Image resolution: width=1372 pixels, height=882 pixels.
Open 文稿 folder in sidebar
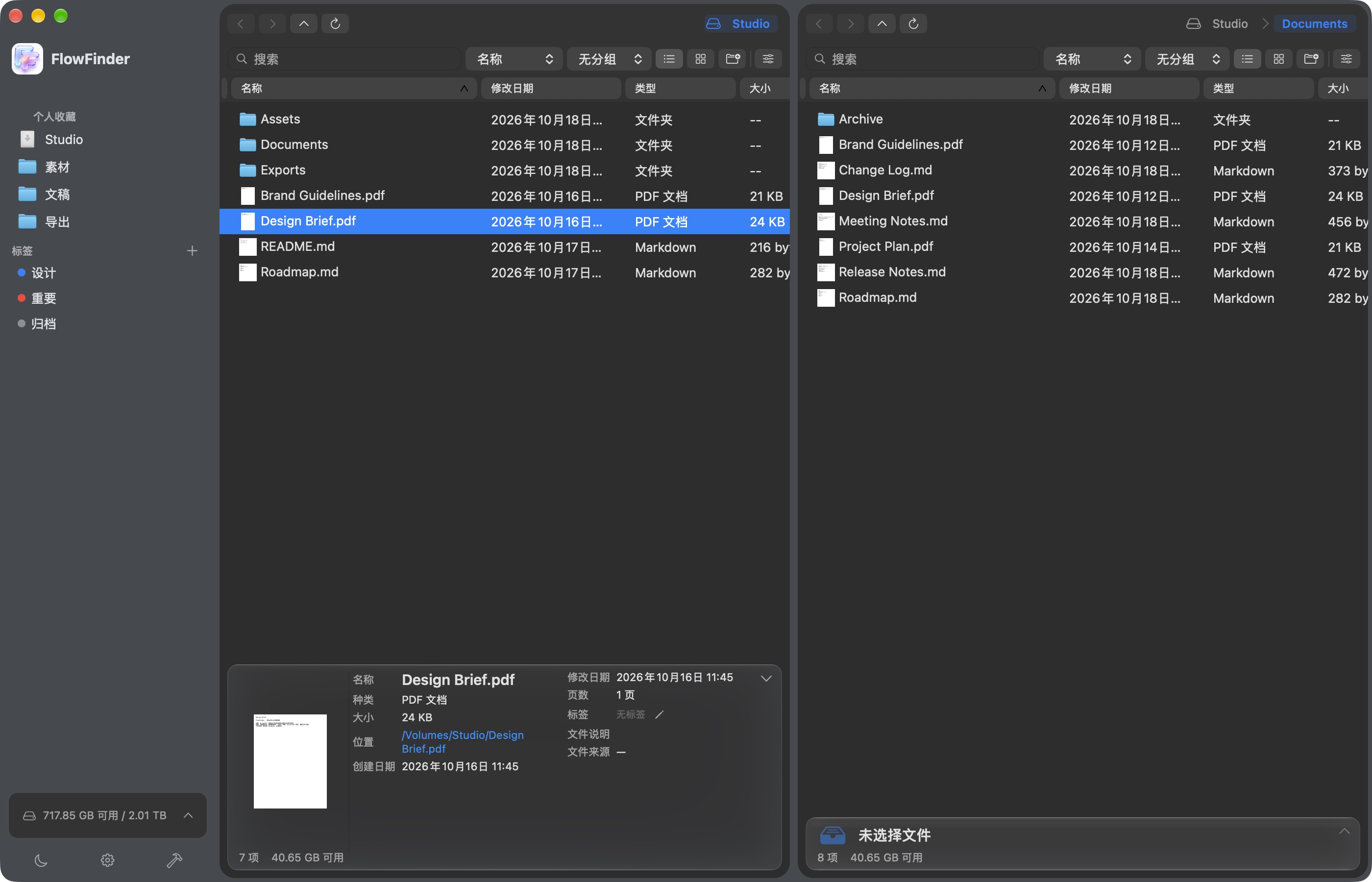pyautogui.click(x=108, y=194)
